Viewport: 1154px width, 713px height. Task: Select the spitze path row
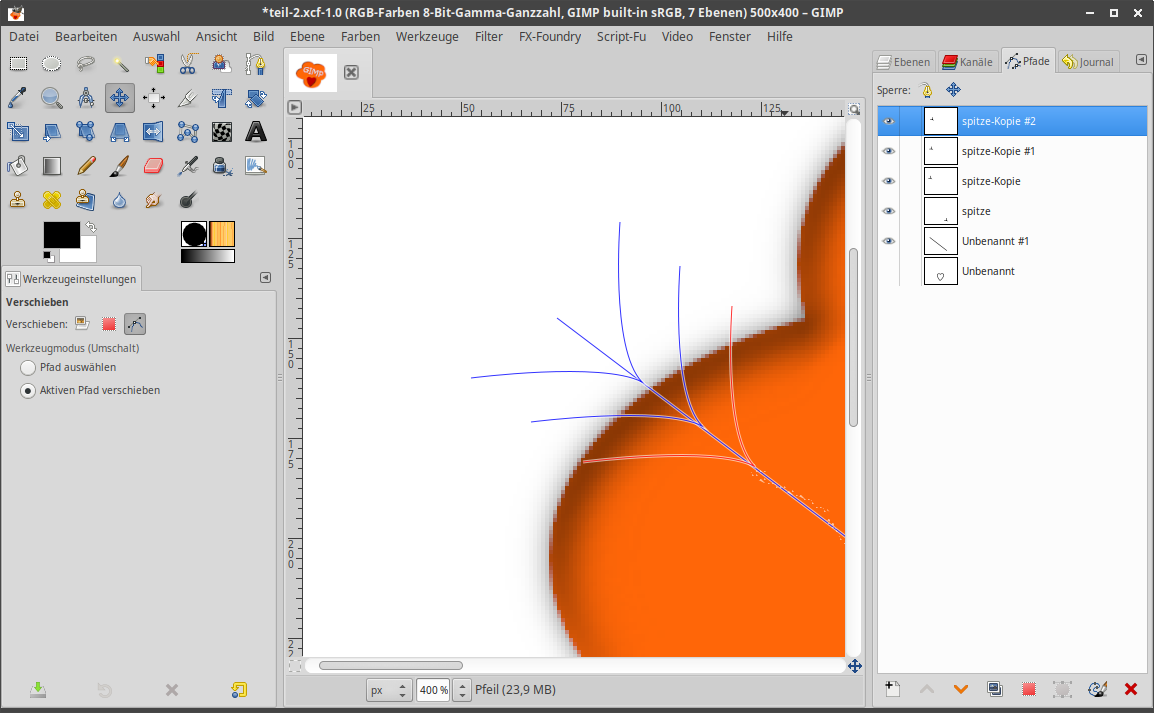[1040, 211]
